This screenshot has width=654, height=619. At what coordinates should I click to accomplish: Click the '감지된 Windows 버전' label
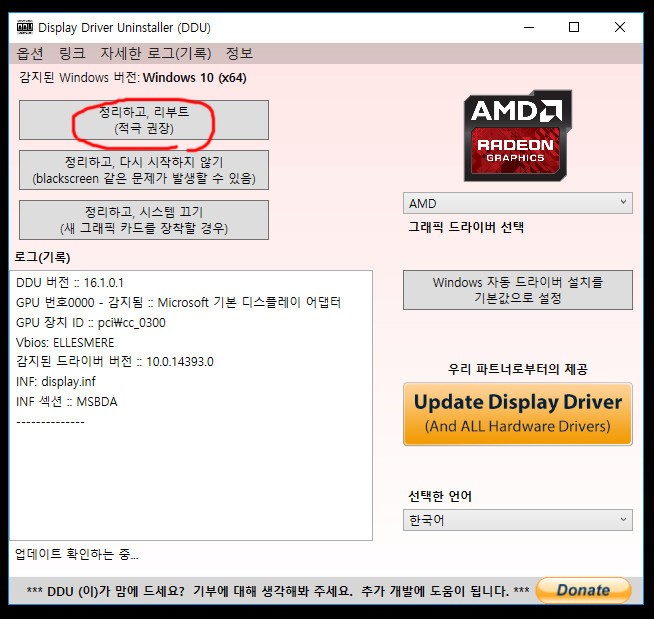tap(78, 78)
